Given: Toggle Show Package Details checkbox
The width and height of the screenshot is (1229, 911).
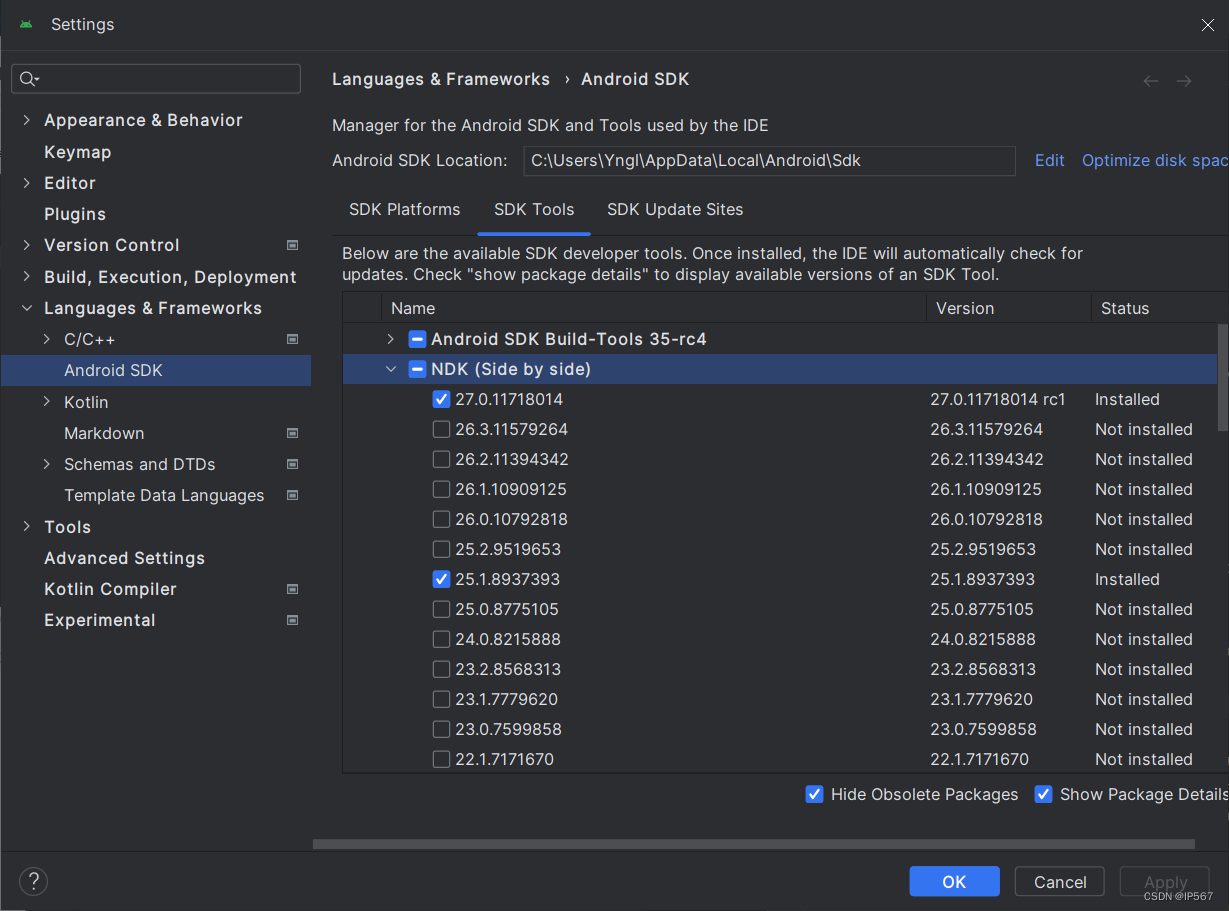Looking at the screenshot, I should click(x=1043, y=794).
